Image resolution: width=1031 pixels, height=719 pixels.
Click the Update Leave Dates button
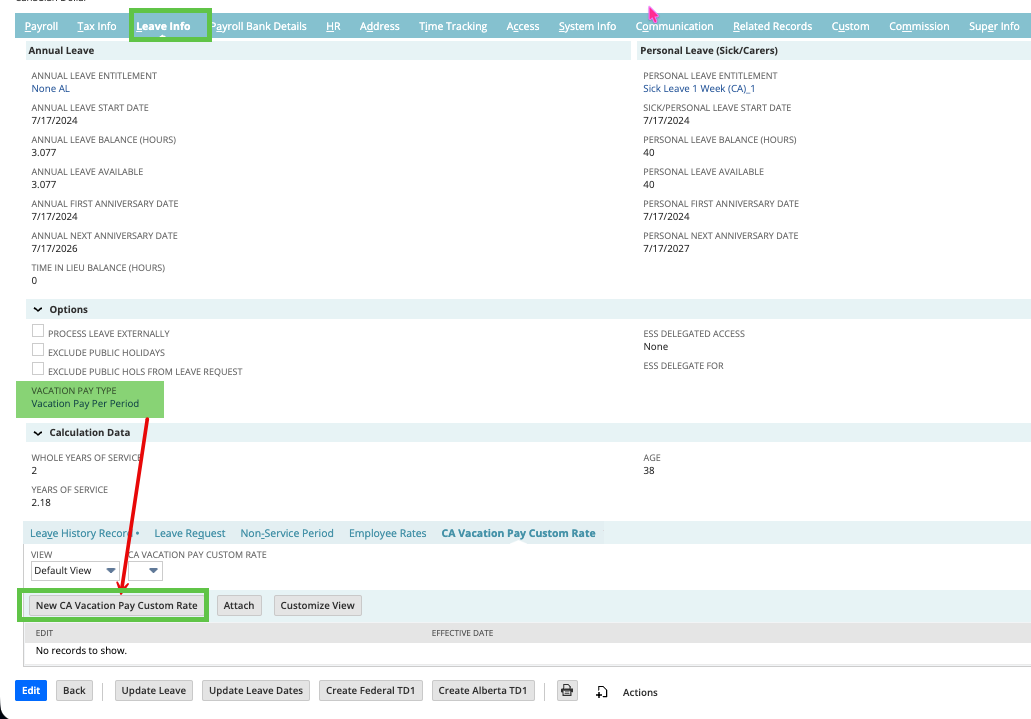click(256, 691)
